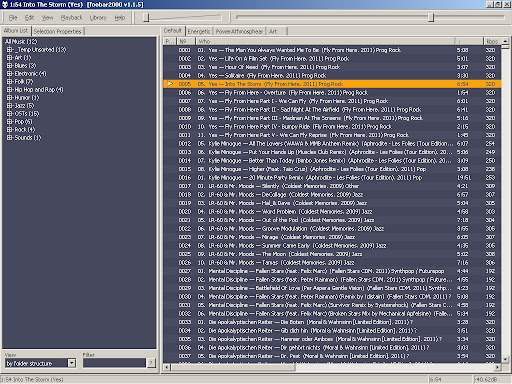Expand the Pop tree node
The height and width of the screenshot is (384, 512).
9,122
